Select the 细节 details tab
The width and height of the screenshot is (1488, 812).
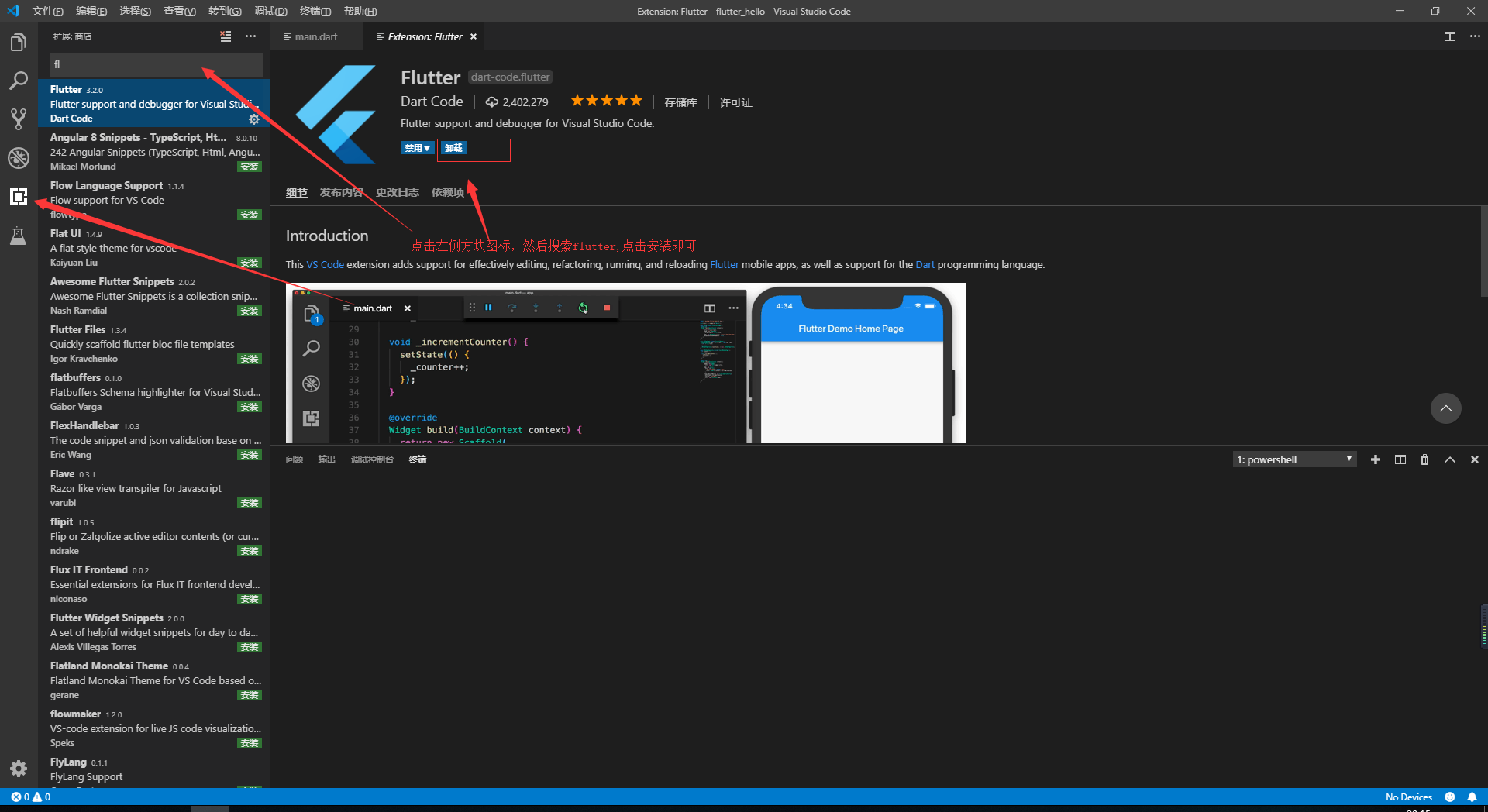[297, 192]
